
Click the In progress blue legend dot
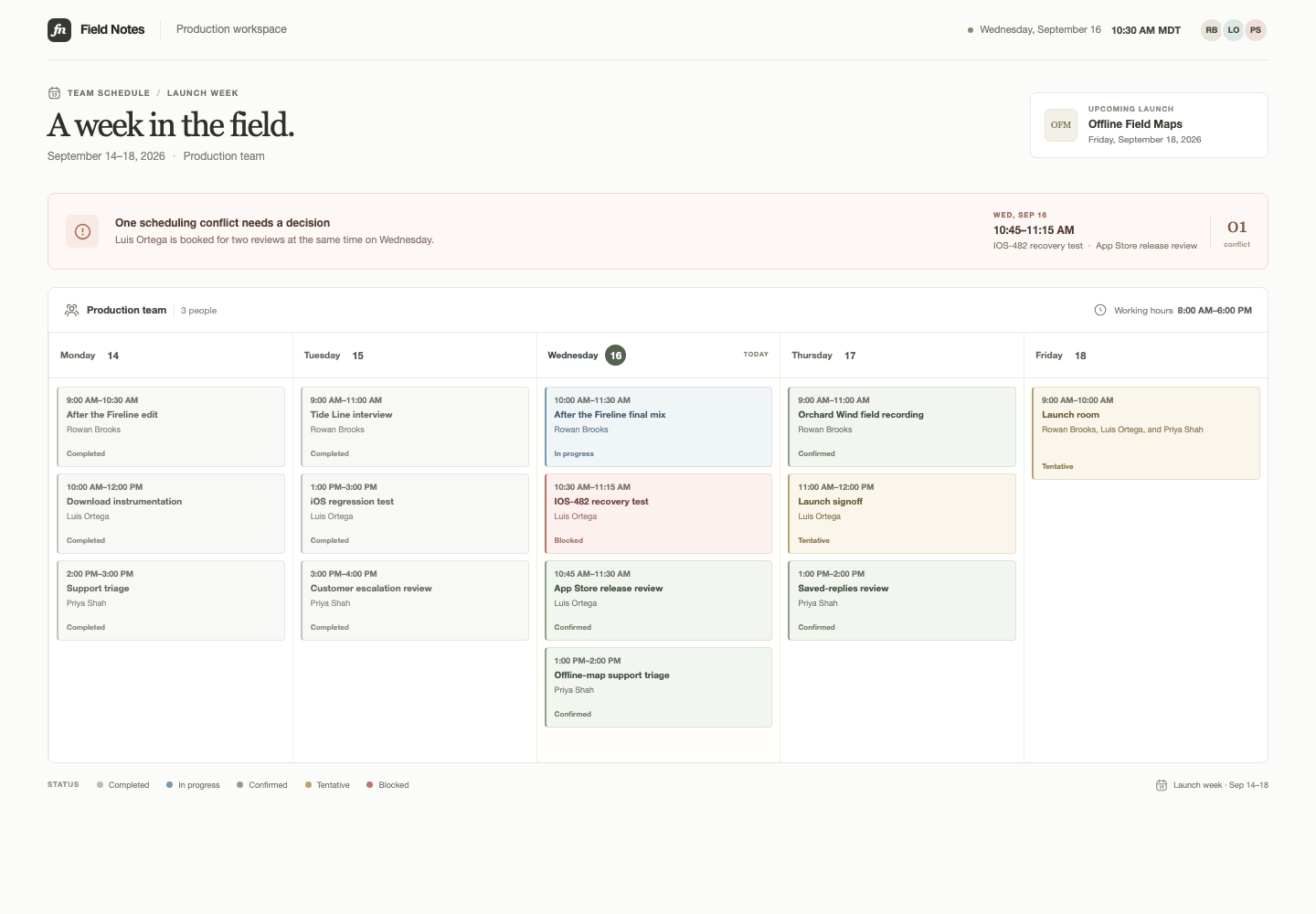click(x=170, y=785)
